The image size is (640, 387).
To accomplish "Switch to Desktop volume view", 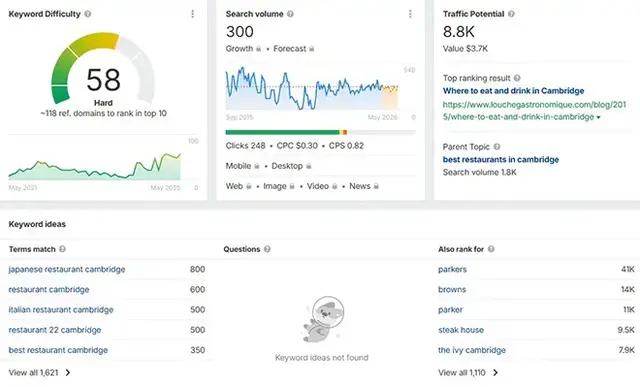I will [287, 166].
